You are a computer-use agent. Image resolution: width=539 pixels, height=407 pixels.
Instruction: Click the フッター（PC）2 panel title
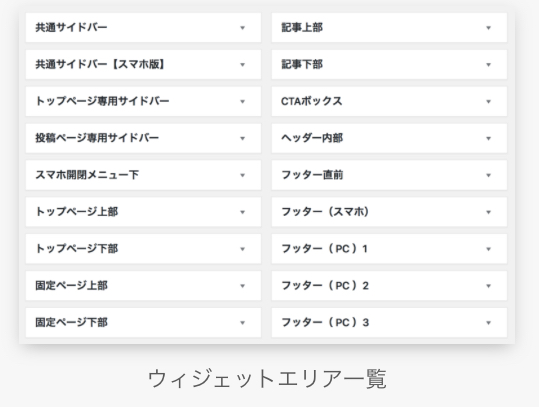click(x=325, y=285)
